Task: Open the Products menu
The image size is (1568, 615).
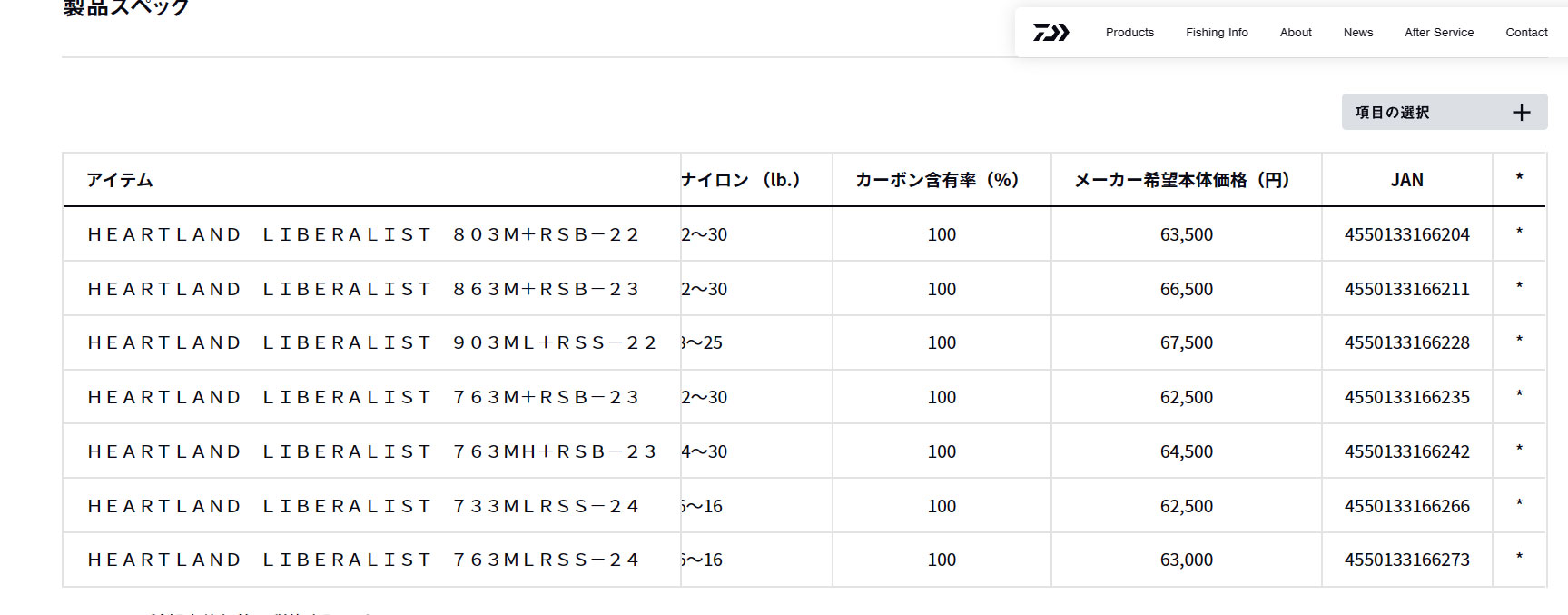Action: (x=1129, y=33)
